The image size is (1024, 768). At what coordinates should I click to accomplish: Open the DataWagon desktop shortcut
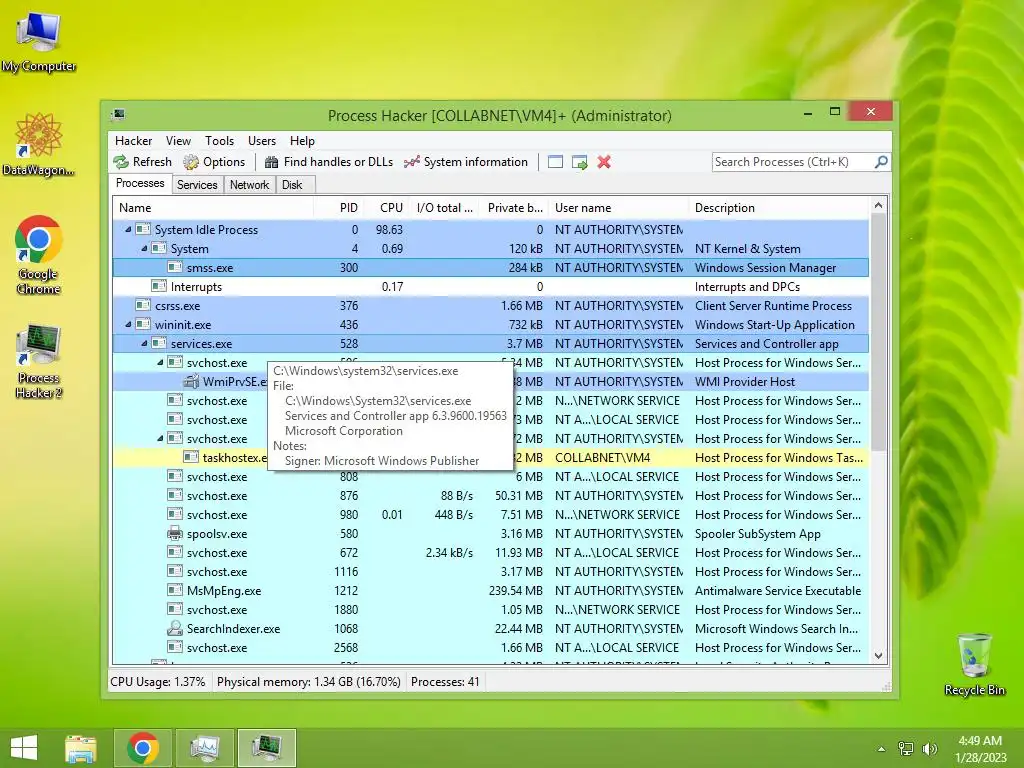coord(39,145)
